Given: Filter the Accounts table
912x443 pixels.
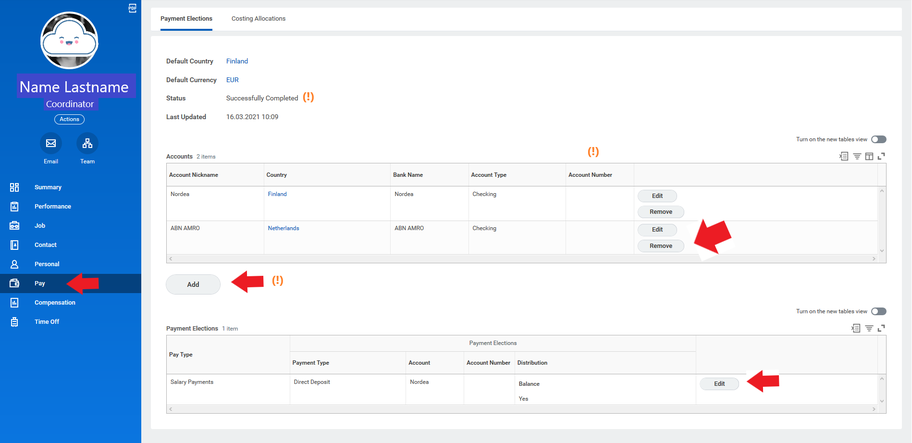Looking at the screenshot, I should (857, 156).
